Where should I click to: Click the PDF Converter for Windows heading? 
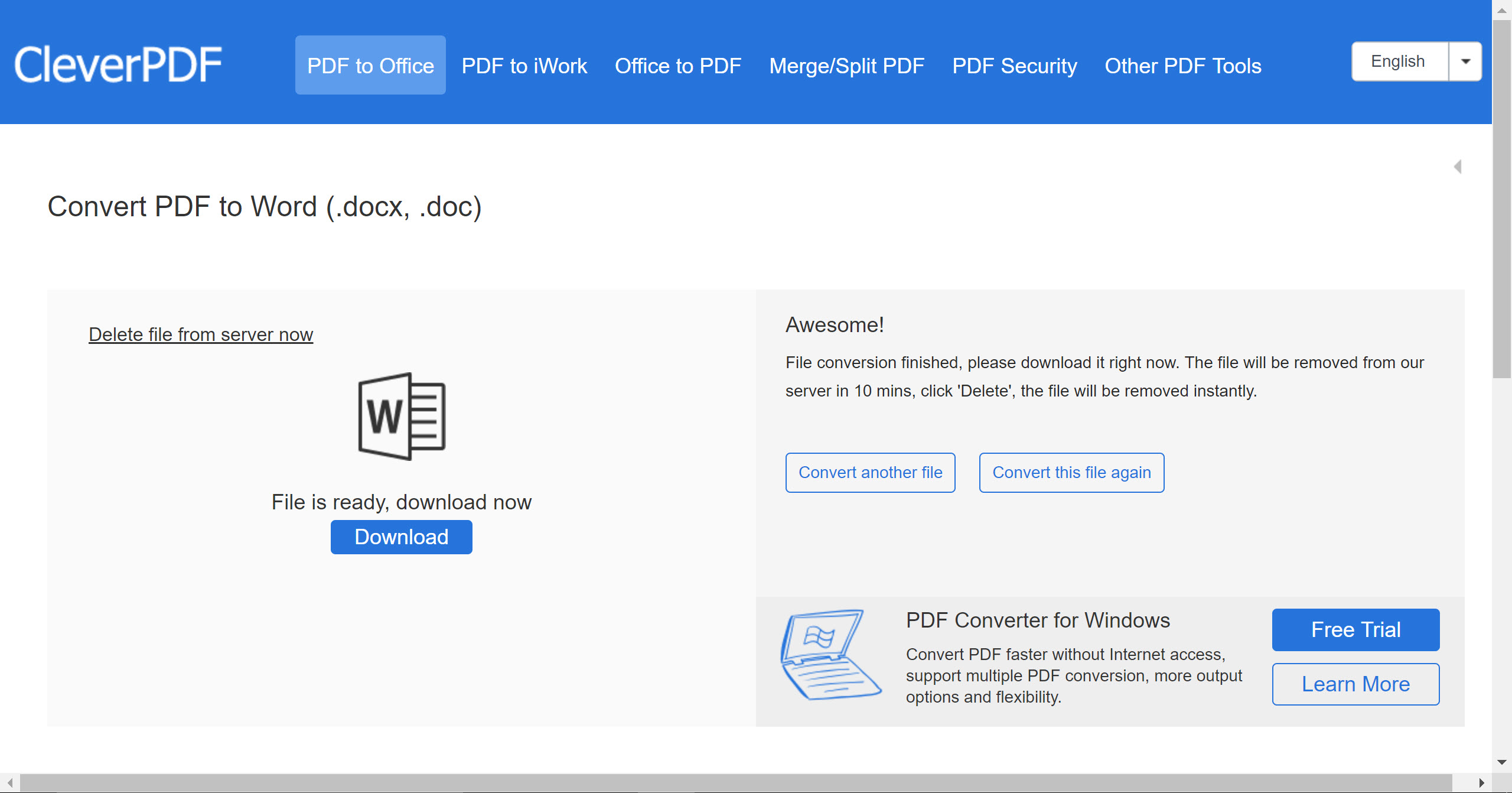pyautogui.click(x=1038, y=620)
